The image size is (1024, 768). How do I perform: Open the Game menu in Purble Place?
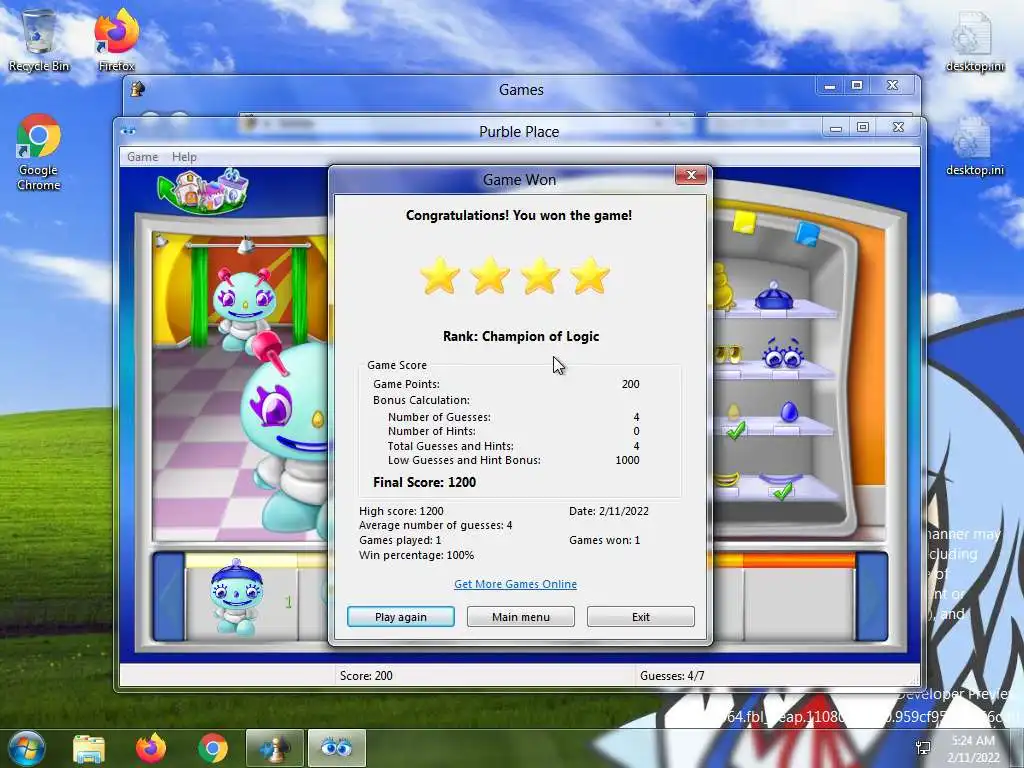[142, 157]
